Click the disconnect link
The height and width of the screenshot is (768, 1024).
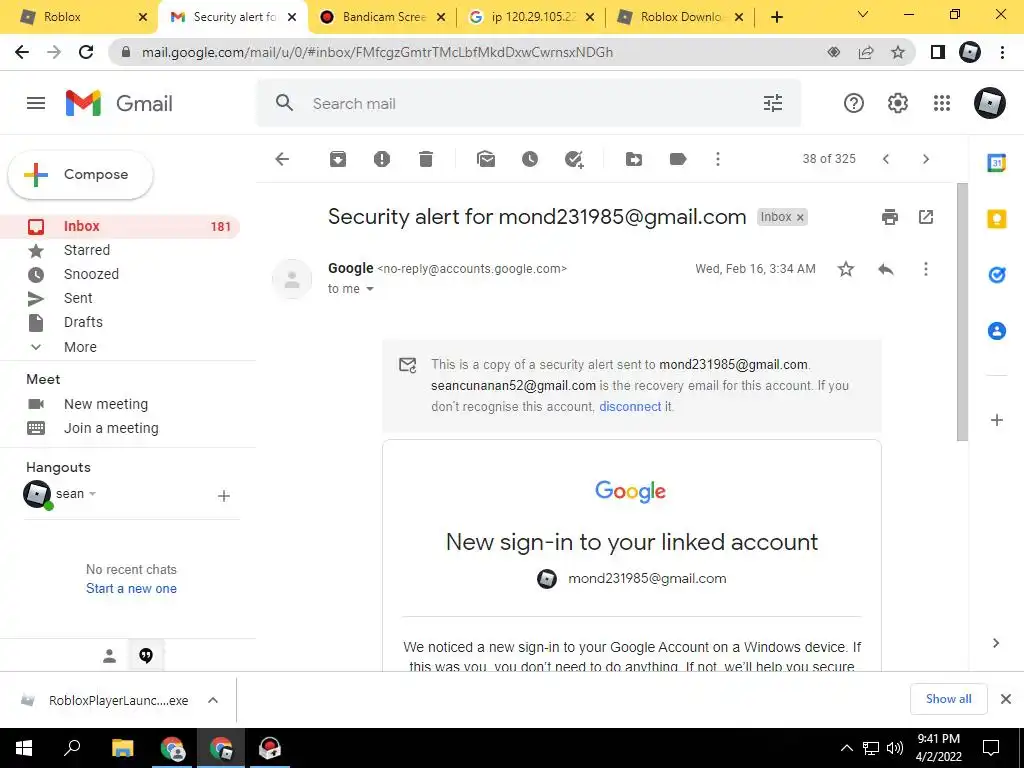(630, 406)
